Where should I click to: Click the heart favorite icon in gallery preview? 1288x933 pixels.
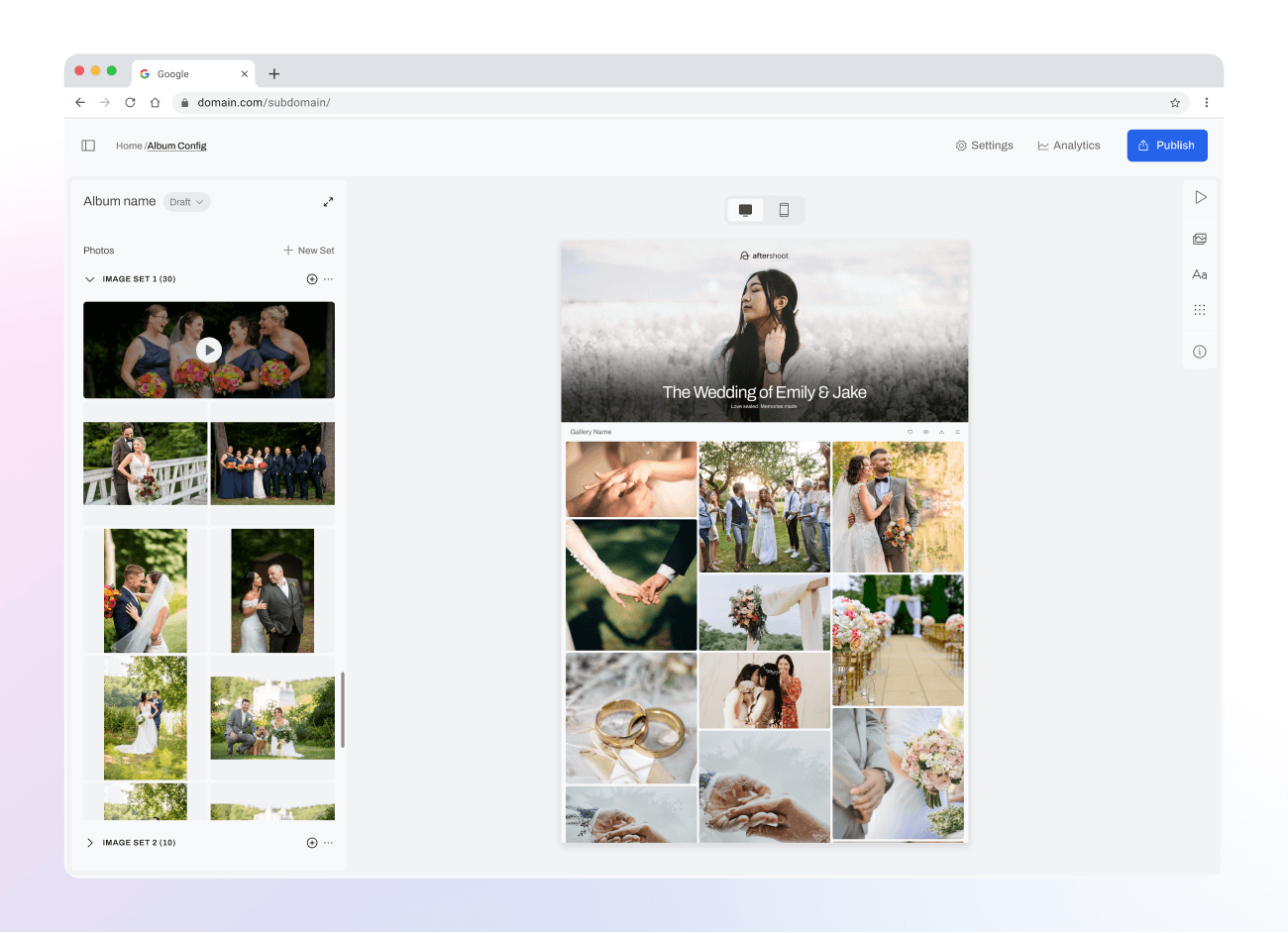pyautogui.click(x=910, y=432)
